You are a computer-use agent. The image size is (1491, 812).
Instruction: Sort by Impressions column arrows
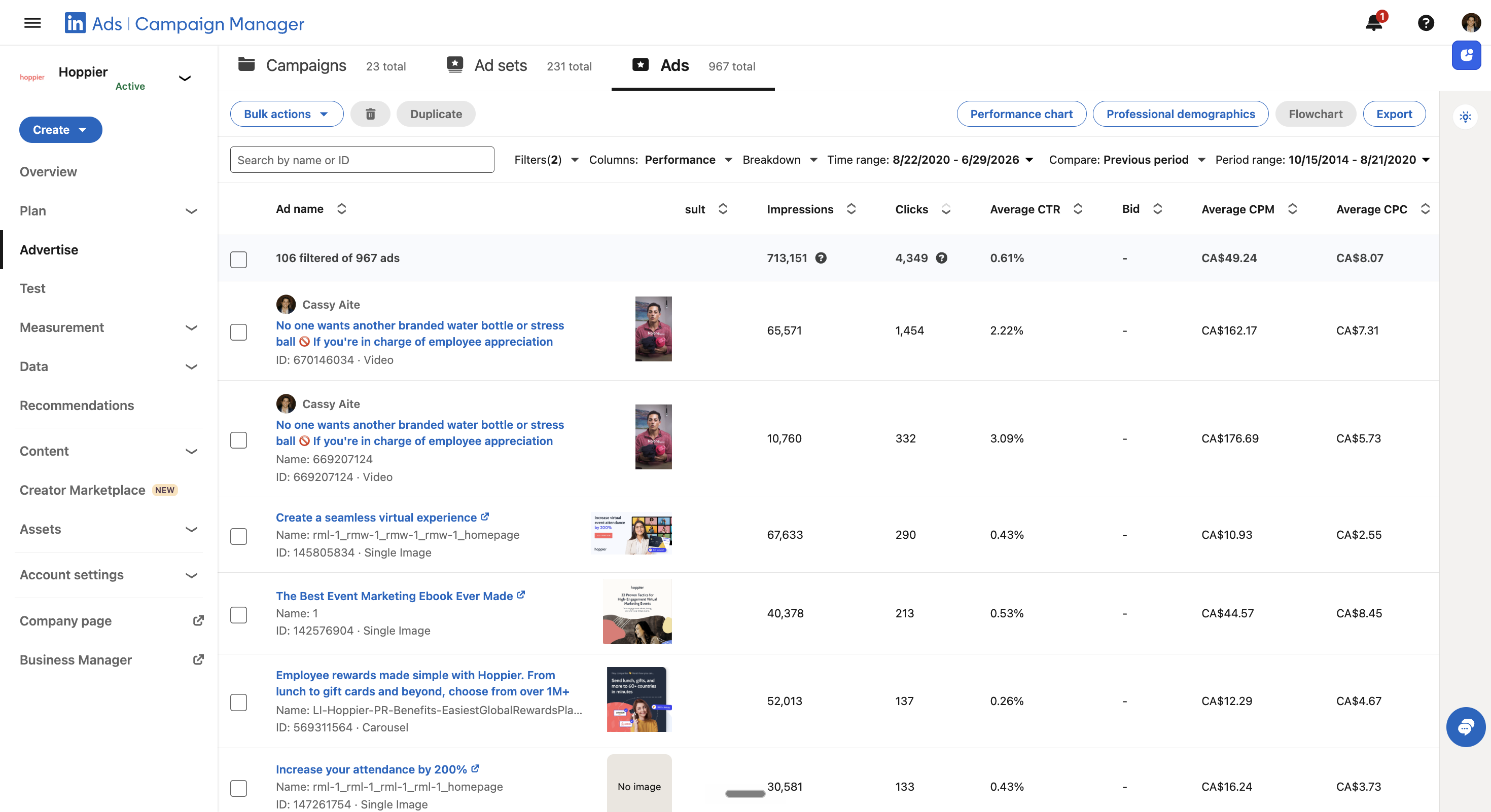851,209
